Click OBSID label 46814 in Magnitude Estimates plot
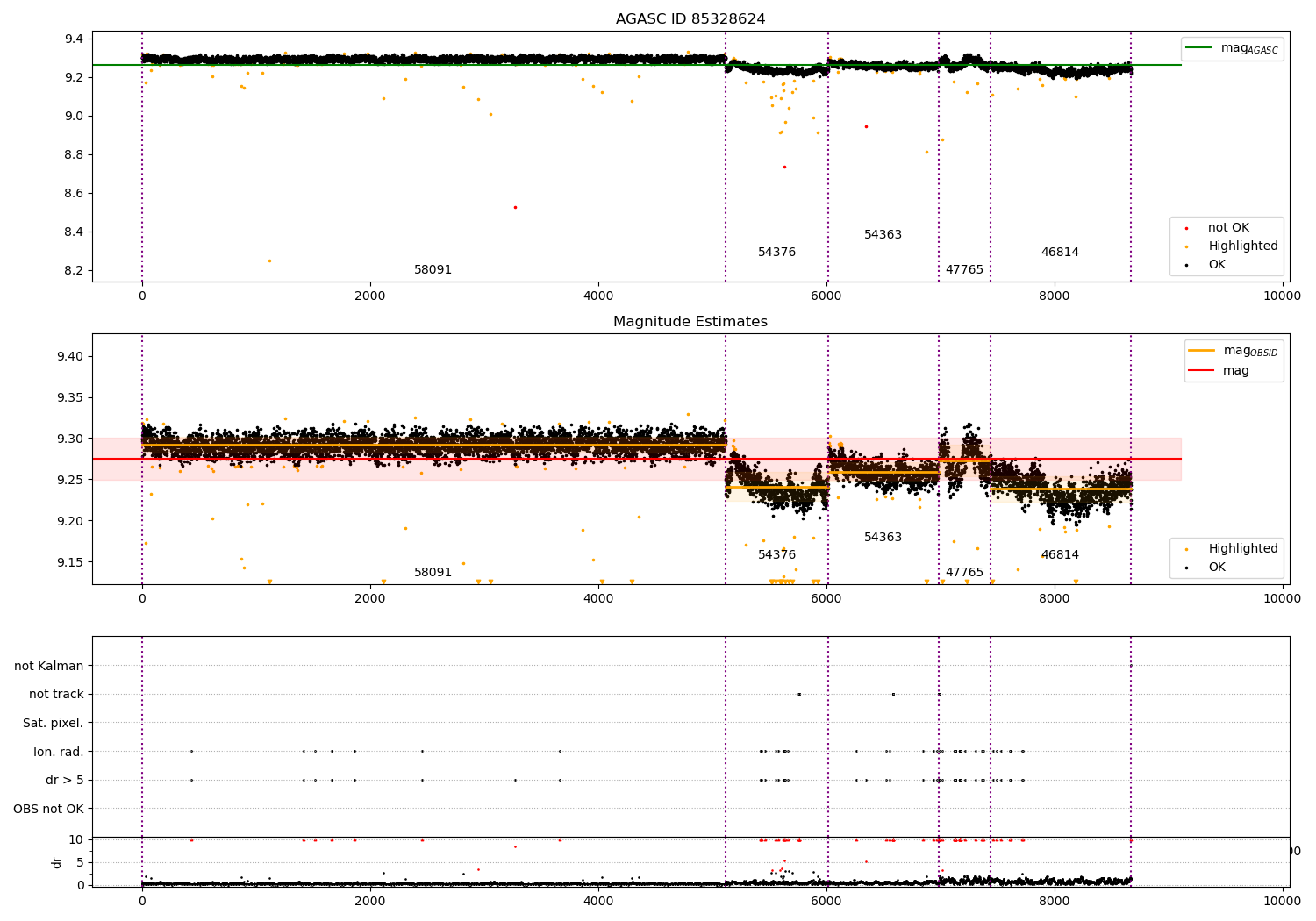Image resolution: width=1316 pixels, height=921 pixels. 1060,555
